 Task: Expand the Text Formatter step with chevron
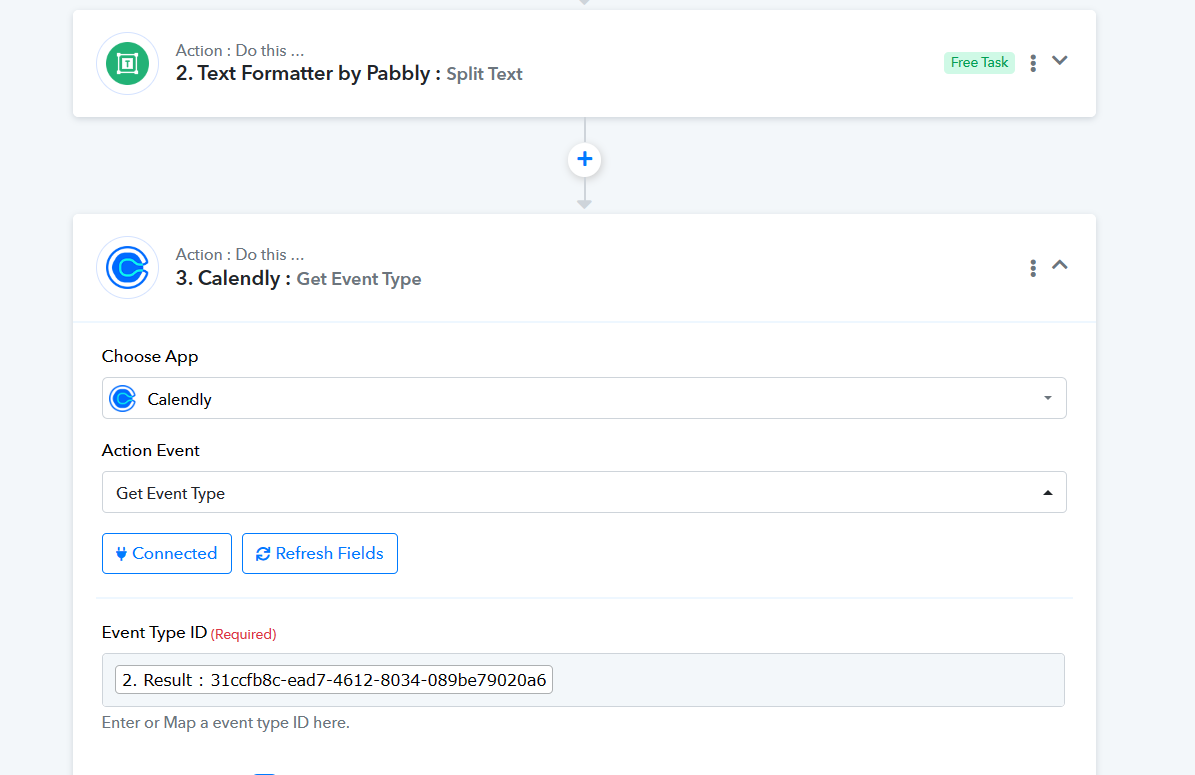click(1059, 61)
